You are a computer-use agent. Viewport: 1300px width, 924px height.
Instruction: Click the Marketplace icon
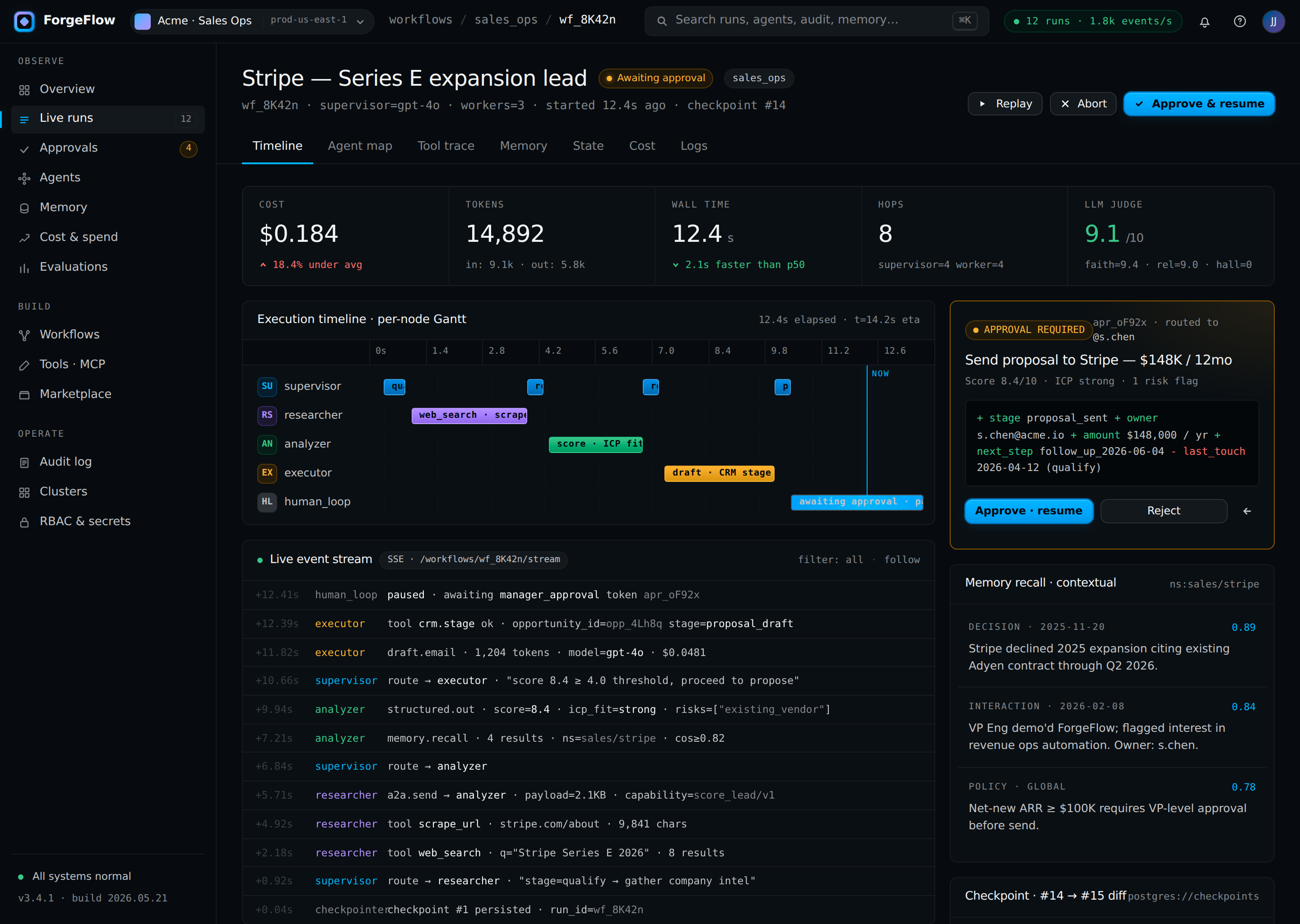coord(24,395)
